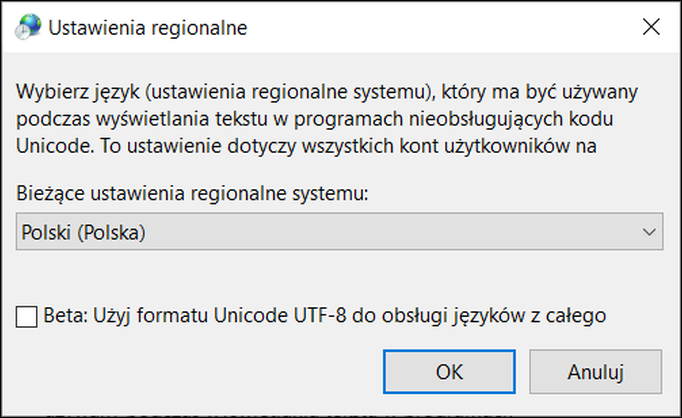Click the globe icon in title bar

[x=30, y=28]
